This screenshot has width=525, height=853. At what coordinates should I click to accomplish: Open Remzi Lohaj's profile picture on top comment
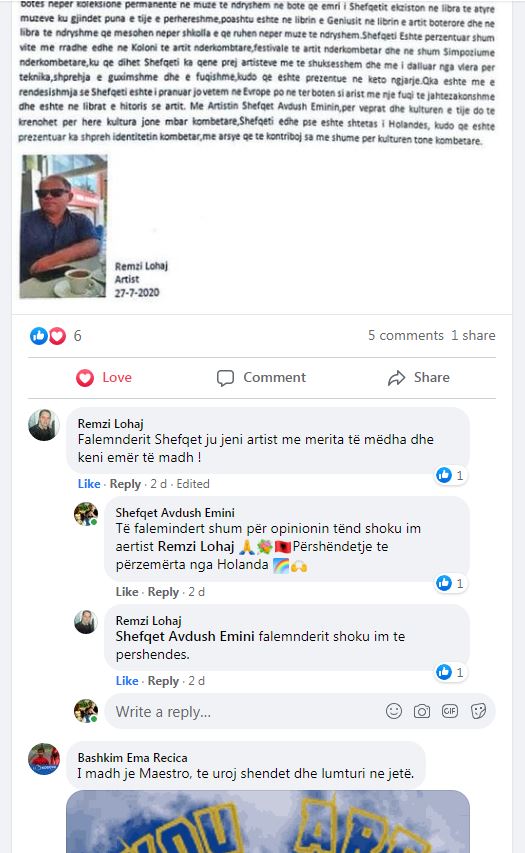tap(44, 424)
